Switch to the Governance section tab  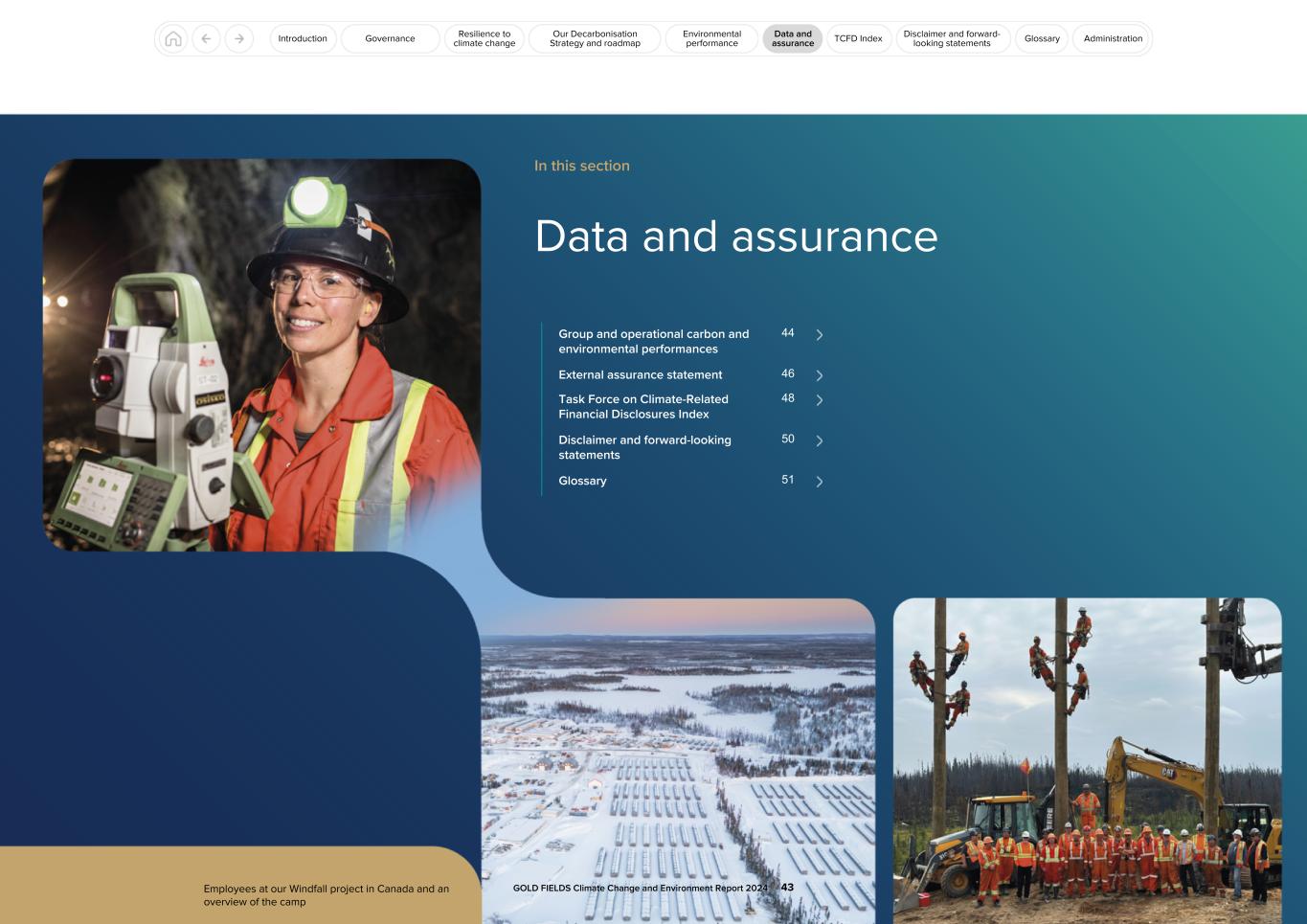[x=389, y=38]
